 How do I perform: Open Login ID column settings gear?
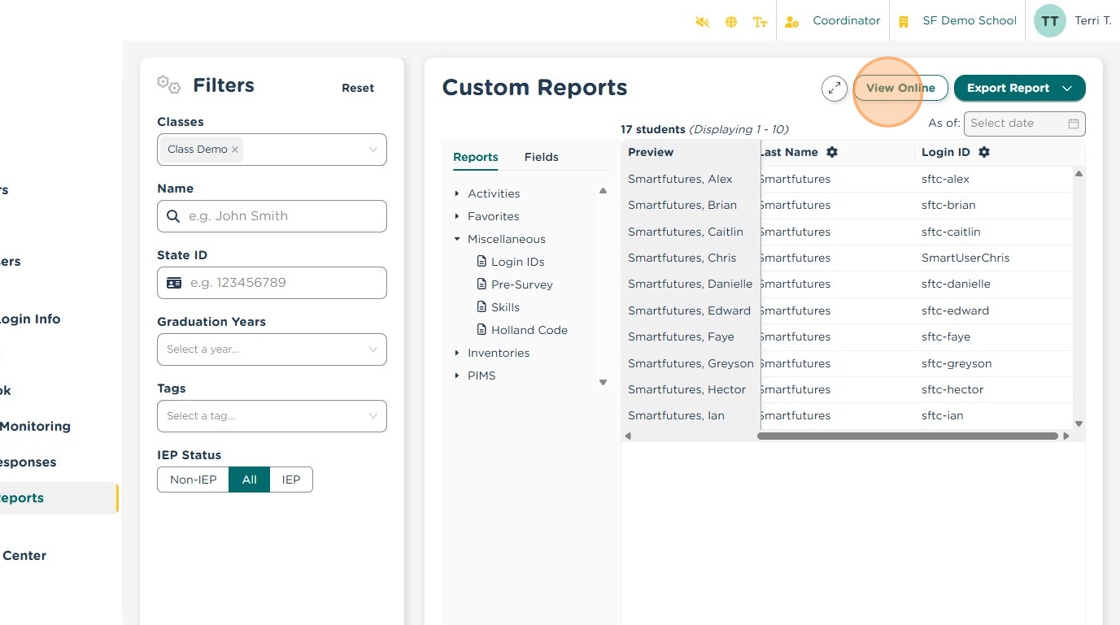(x=984, y=152)
